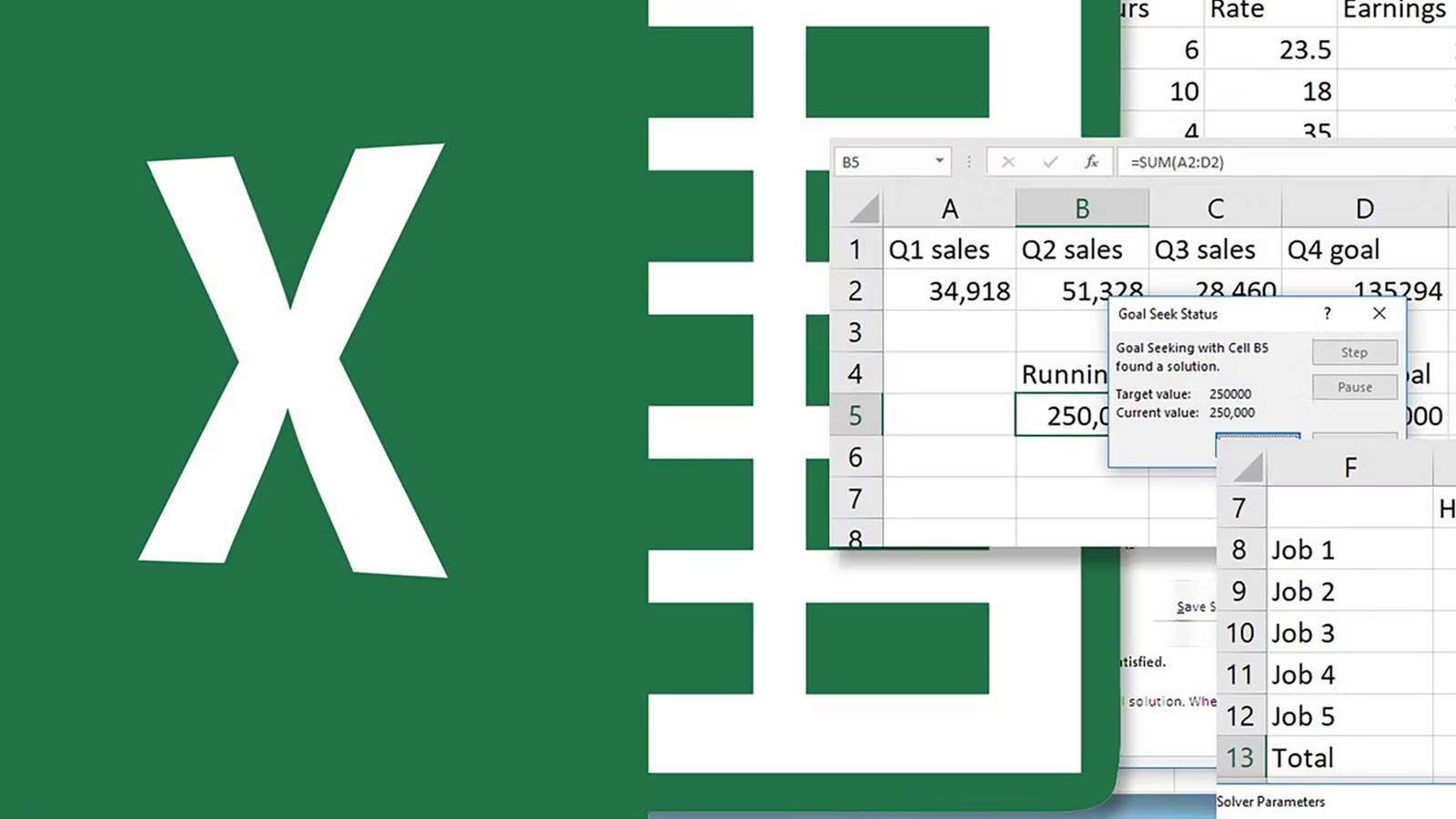Click the Enter checkmark in formula bar

(x=1050, y=162)
